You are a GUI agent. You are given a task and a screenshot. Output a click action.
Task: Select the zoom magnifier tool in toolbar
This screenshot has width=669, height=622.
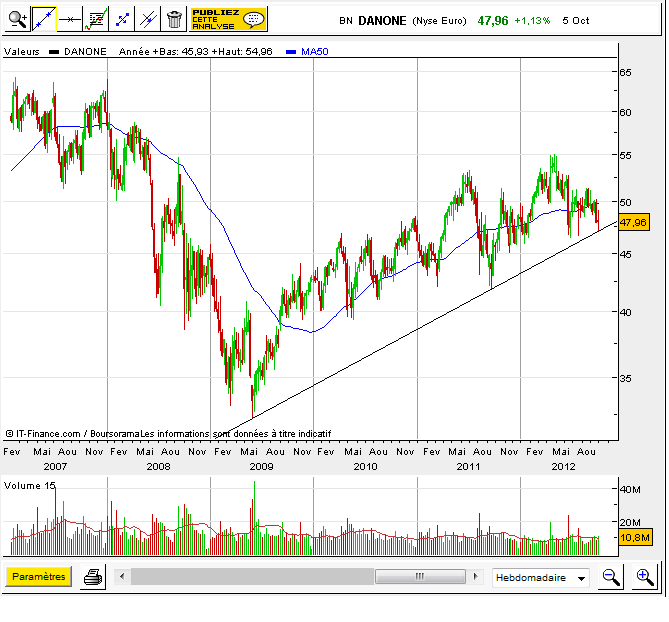pos(18,20)
